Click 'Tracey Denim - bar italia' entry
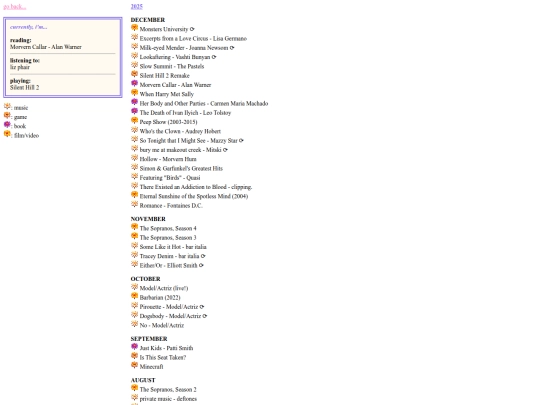The image size is (540, 405). point(169,257)
